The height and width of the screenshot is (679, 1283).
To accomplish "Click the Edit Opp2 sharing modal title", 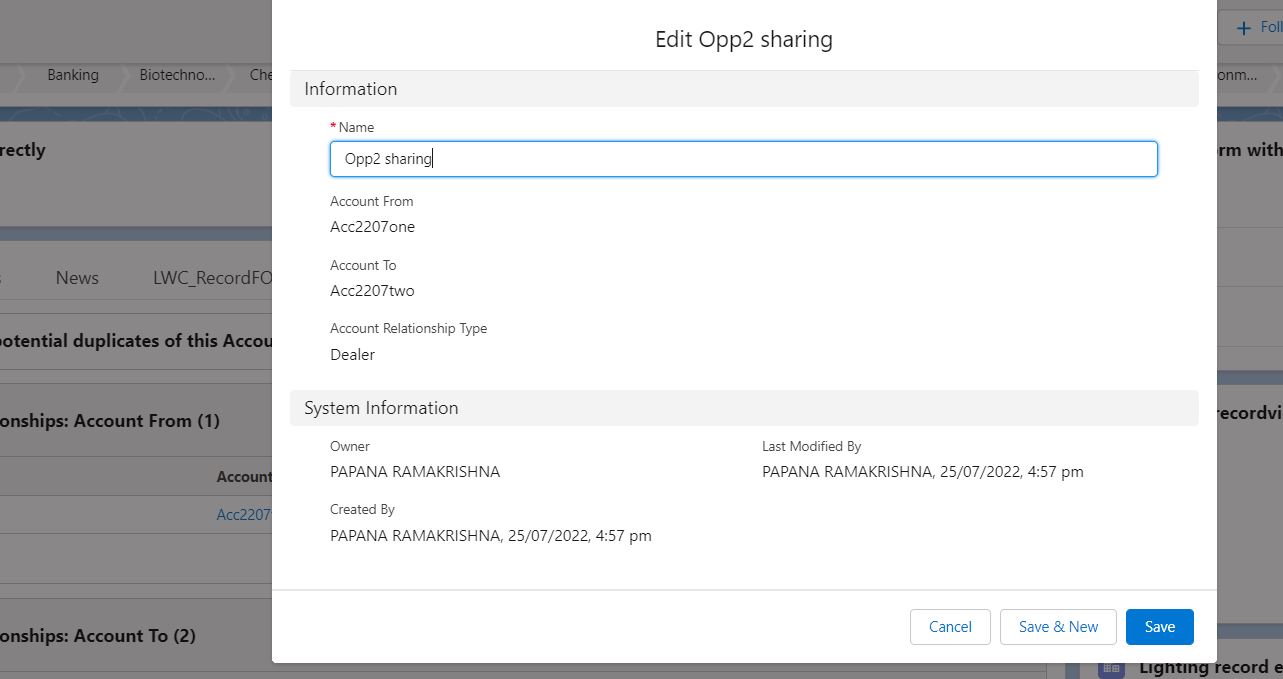I will coord(744,38).
